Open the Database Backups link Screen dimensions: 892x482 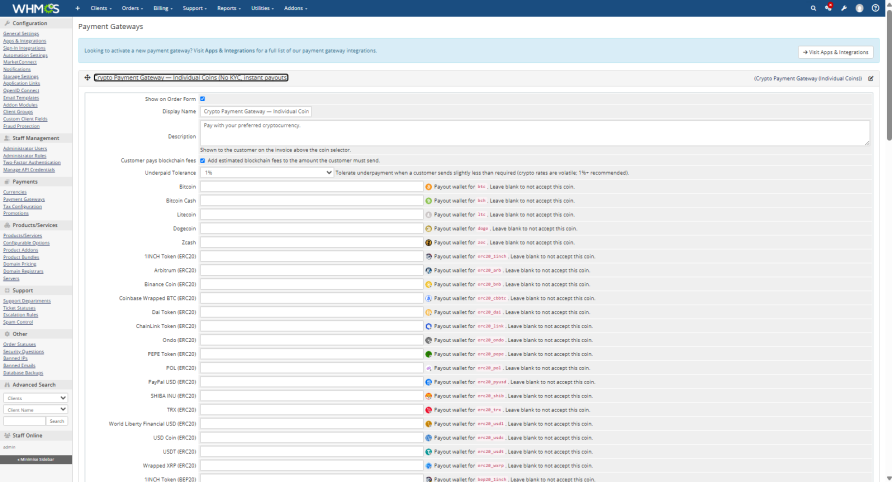(x=23, y=373)
